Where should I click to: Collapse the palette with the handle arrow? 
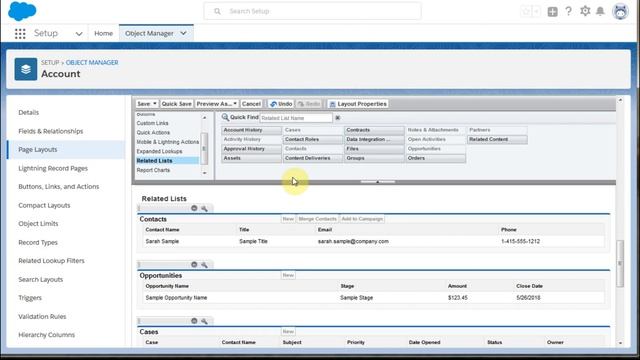[x=378, y=182]
